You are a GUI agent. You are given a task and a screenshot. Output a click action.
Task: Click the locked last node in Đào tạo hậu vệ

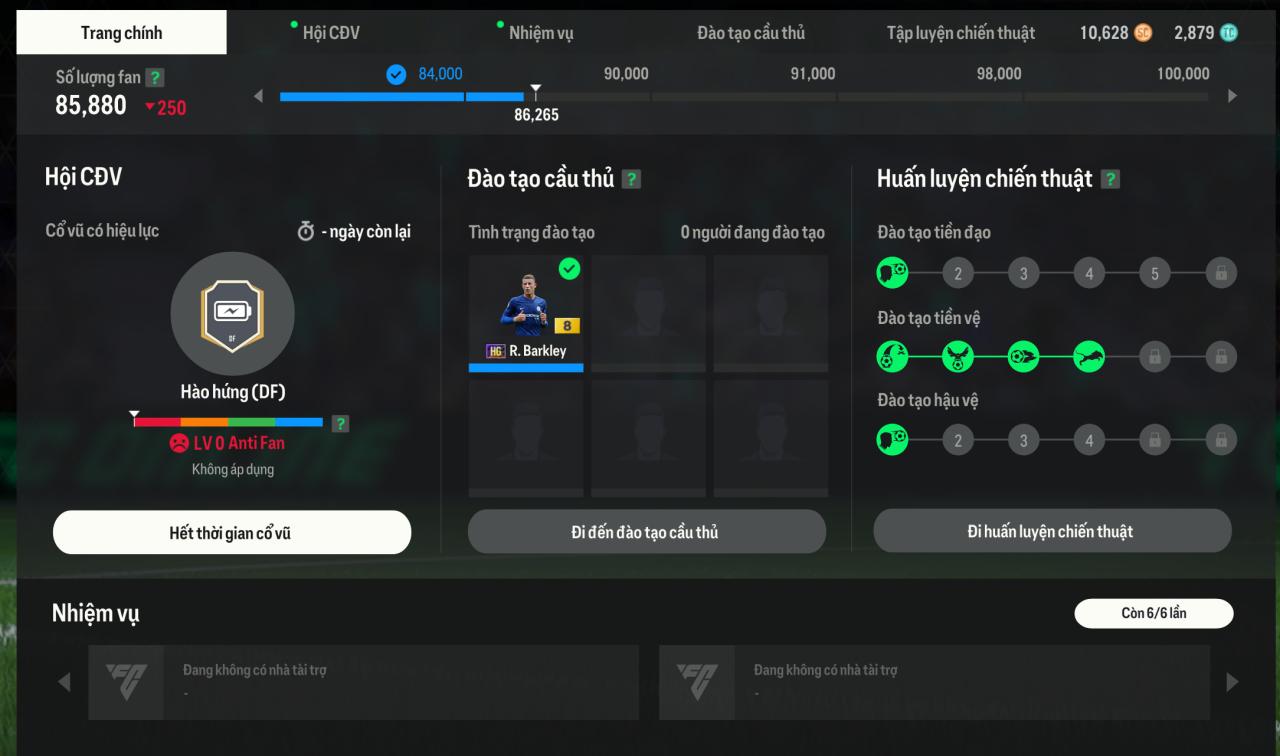[1220, 439]
